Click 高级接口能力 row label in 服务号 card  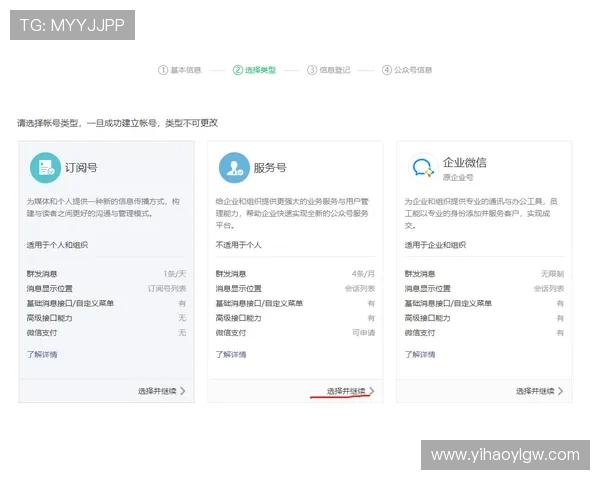click(238, 318)
